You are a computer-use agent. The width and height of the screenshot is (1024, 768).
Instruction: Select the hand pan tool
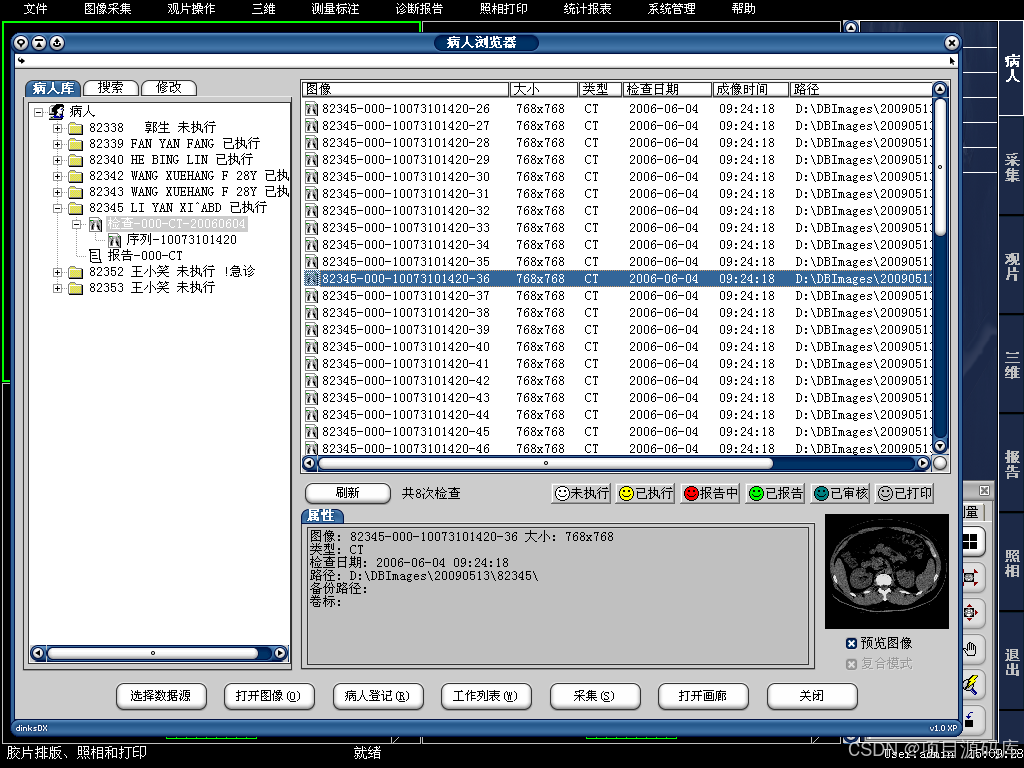[x=970, y=648]
